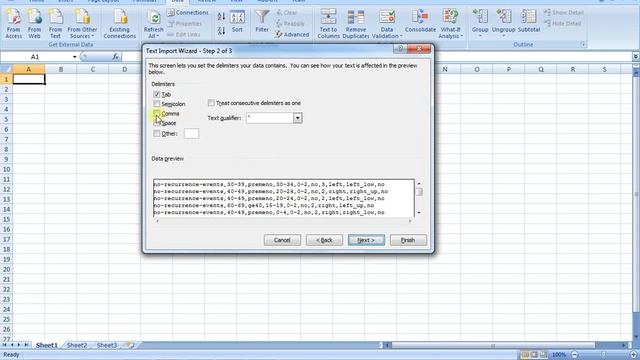This screenshot has width=640, height=360.
Task: Click the Reapply filter icon
Action: pos(290,24)
